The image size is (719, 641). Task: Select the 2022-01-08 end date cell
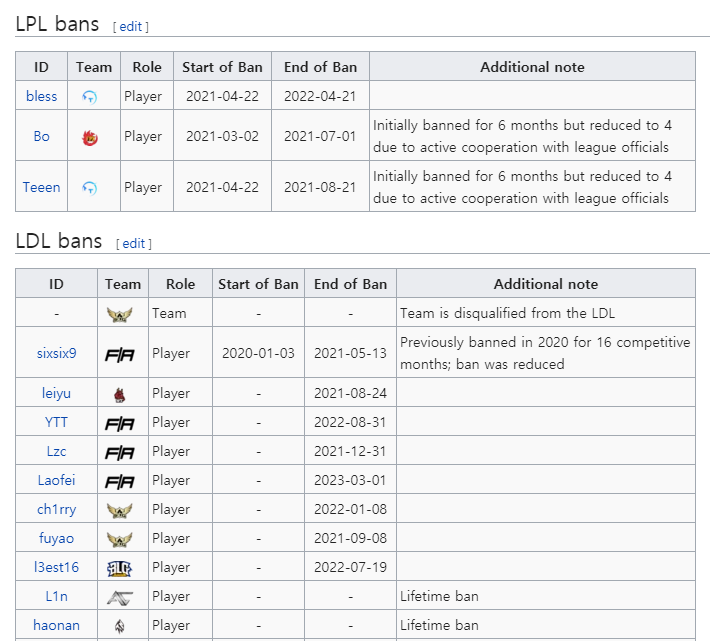point(351,508)
